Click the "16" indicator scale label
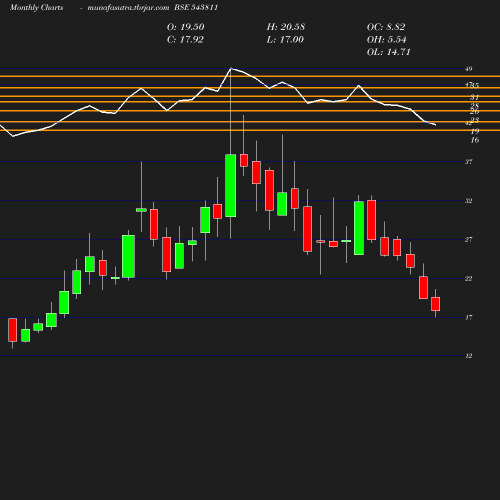Image resolution: width=500 pixels, height=500 pixels. coord(475,140)
